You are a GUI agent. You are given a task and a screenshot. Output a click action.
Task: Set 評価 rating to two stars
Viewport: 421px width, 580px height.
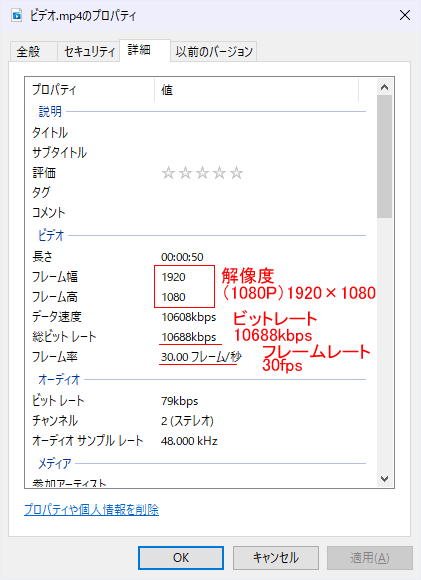click(x=185, y=173)
